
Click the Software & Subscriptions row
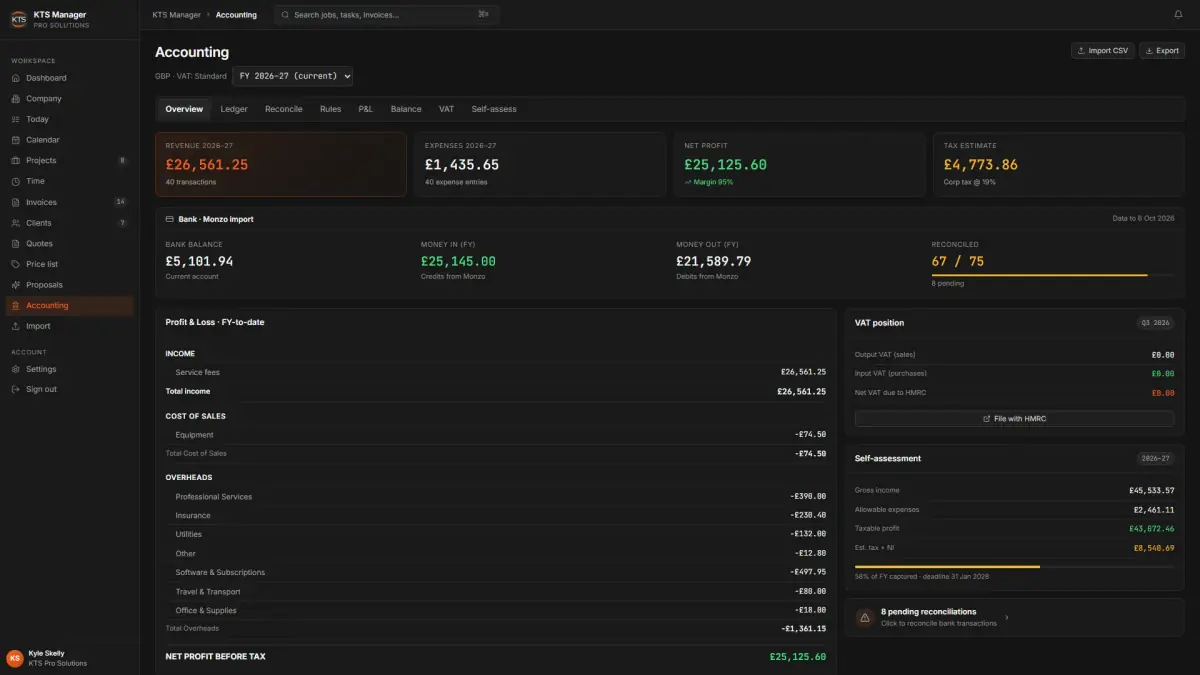tap(496, 572)
